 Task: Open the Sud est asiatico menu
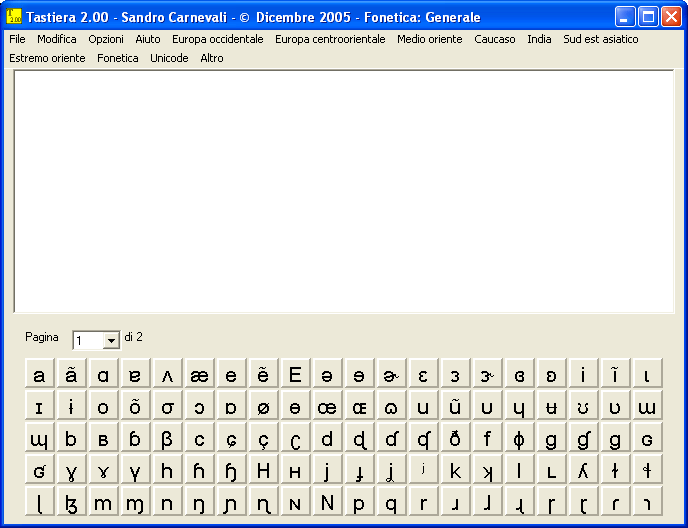tap(601, 39)
